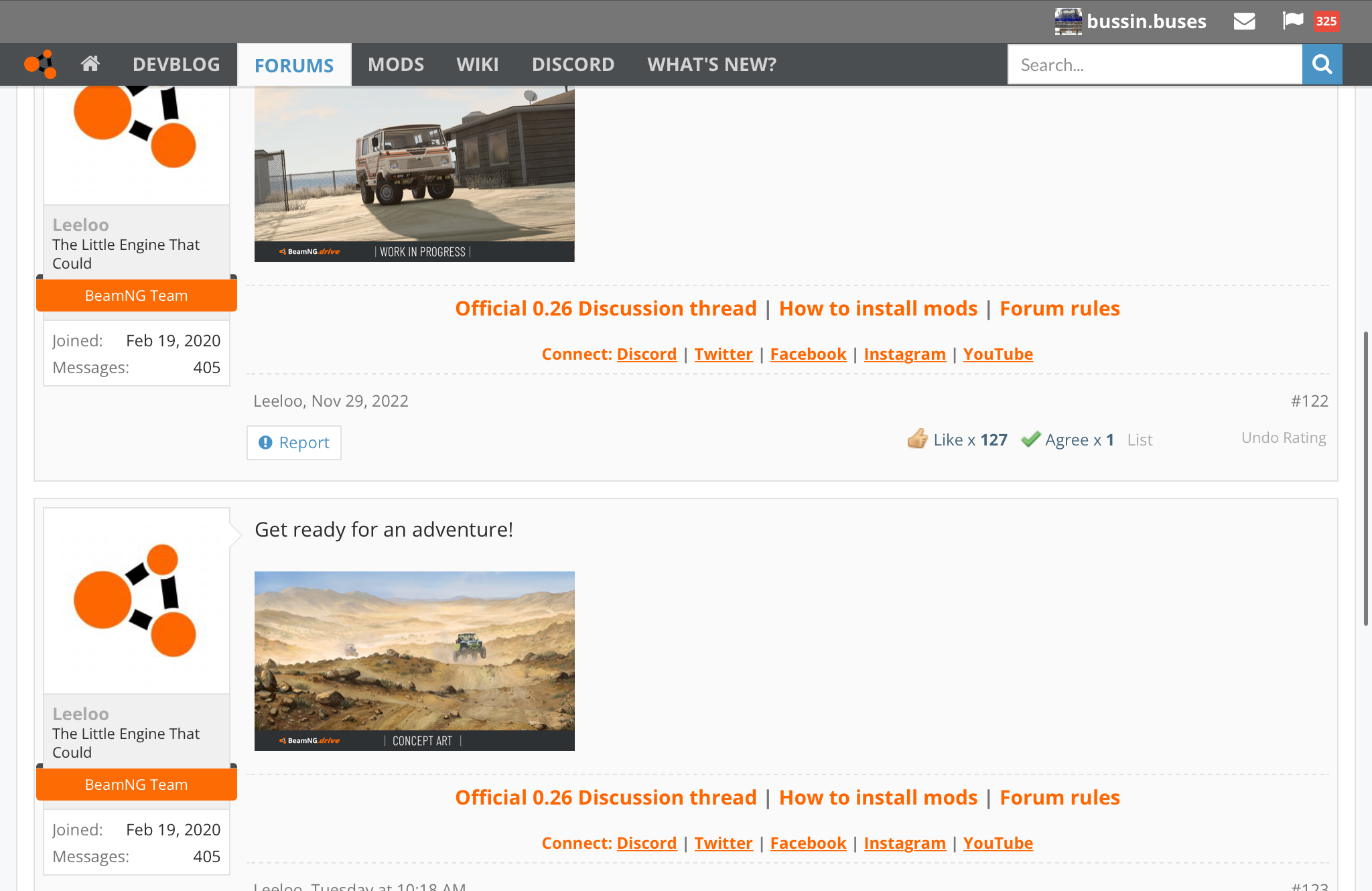Click bussin.buses user avatar icon
The height and width of the screenshot is (891, 1372).
[1068, 21]
